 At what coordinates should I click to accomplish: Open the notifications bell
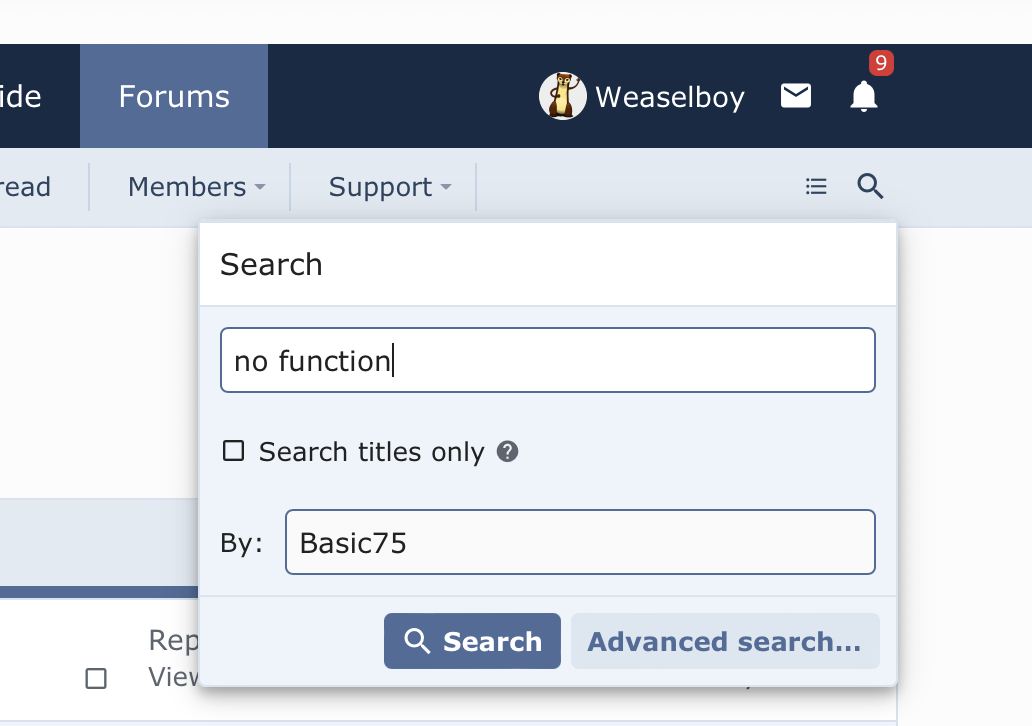coord(863,97)
